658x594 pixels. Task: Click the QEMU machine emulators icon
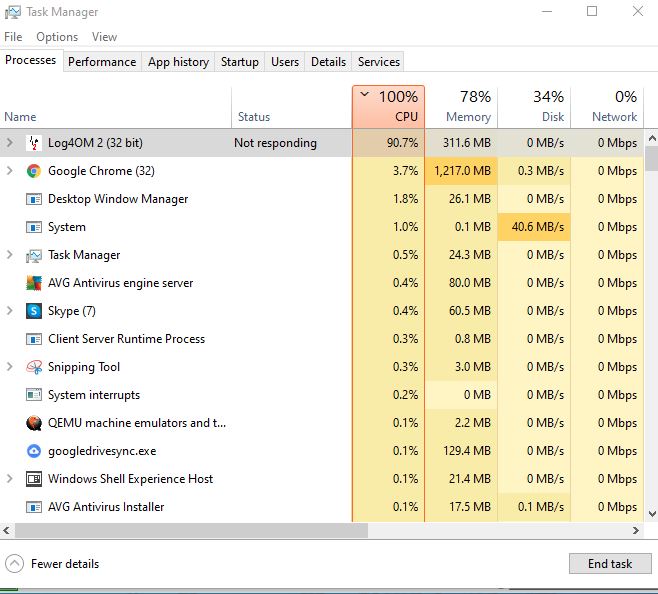[34, 423]
